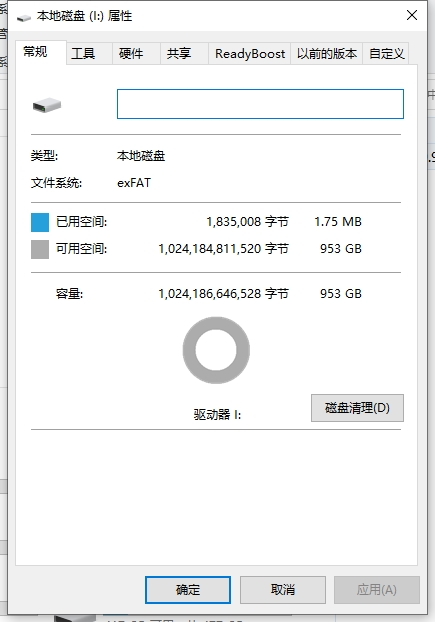Click the gray free space swatch

click(40, 249)
